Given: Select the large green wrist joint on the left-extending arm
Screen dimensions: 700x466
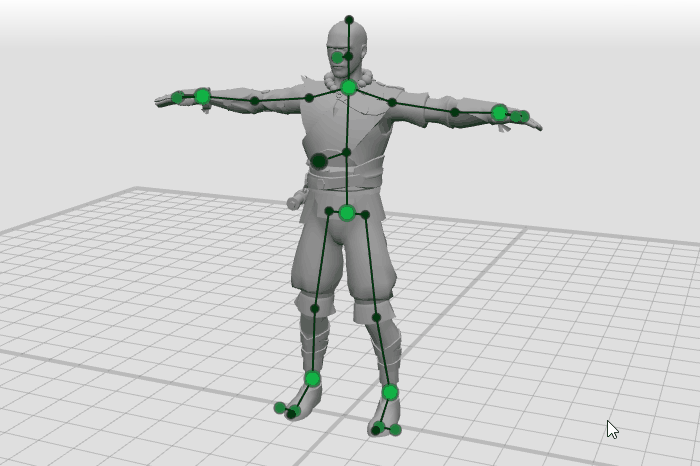Looking at the screenshot, I should pyautogui.click(x=203, y=96).
